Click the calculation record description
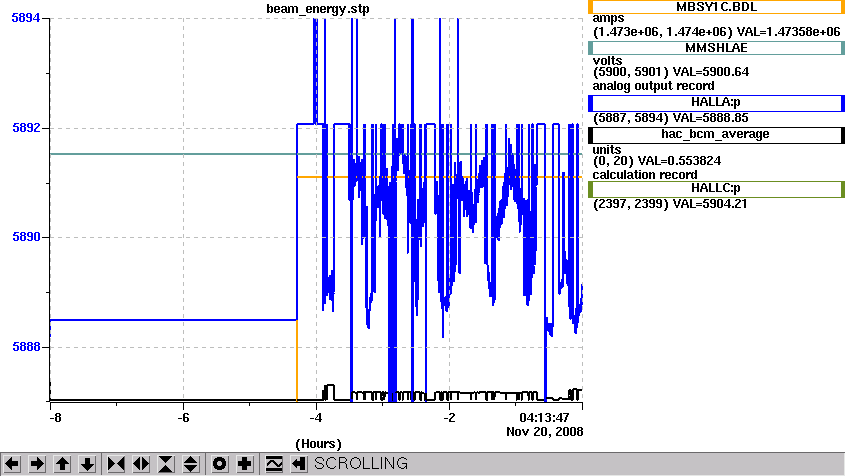The height and width of the screenshot is (476, 845). click(x=645, y=175)
